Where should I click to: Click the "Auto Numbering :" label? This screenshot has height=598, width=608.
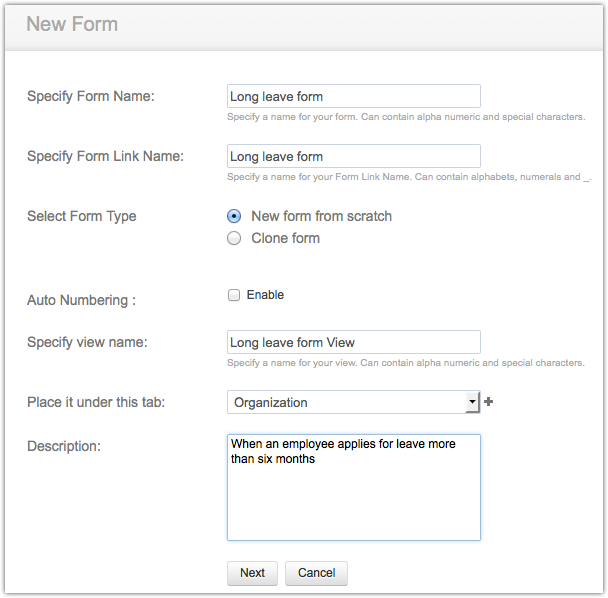click(81, 299)
